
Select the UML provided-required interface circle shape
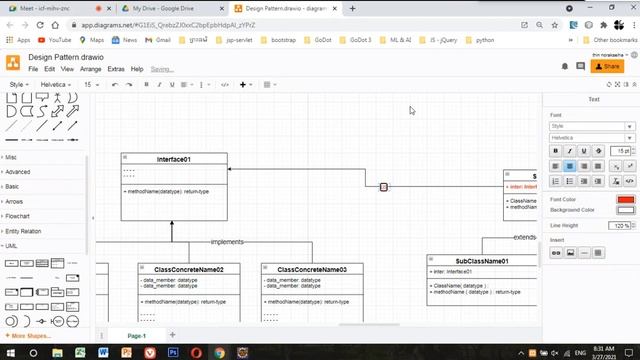(11, 321)
